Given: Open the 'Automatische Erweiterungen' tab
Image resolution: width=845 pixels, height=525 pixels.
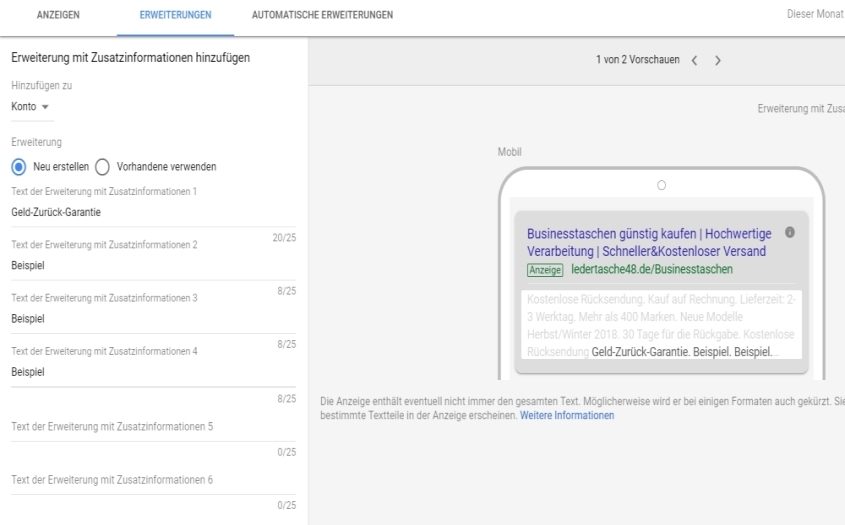Looking at the screenshot, I should tap(322, 15).
